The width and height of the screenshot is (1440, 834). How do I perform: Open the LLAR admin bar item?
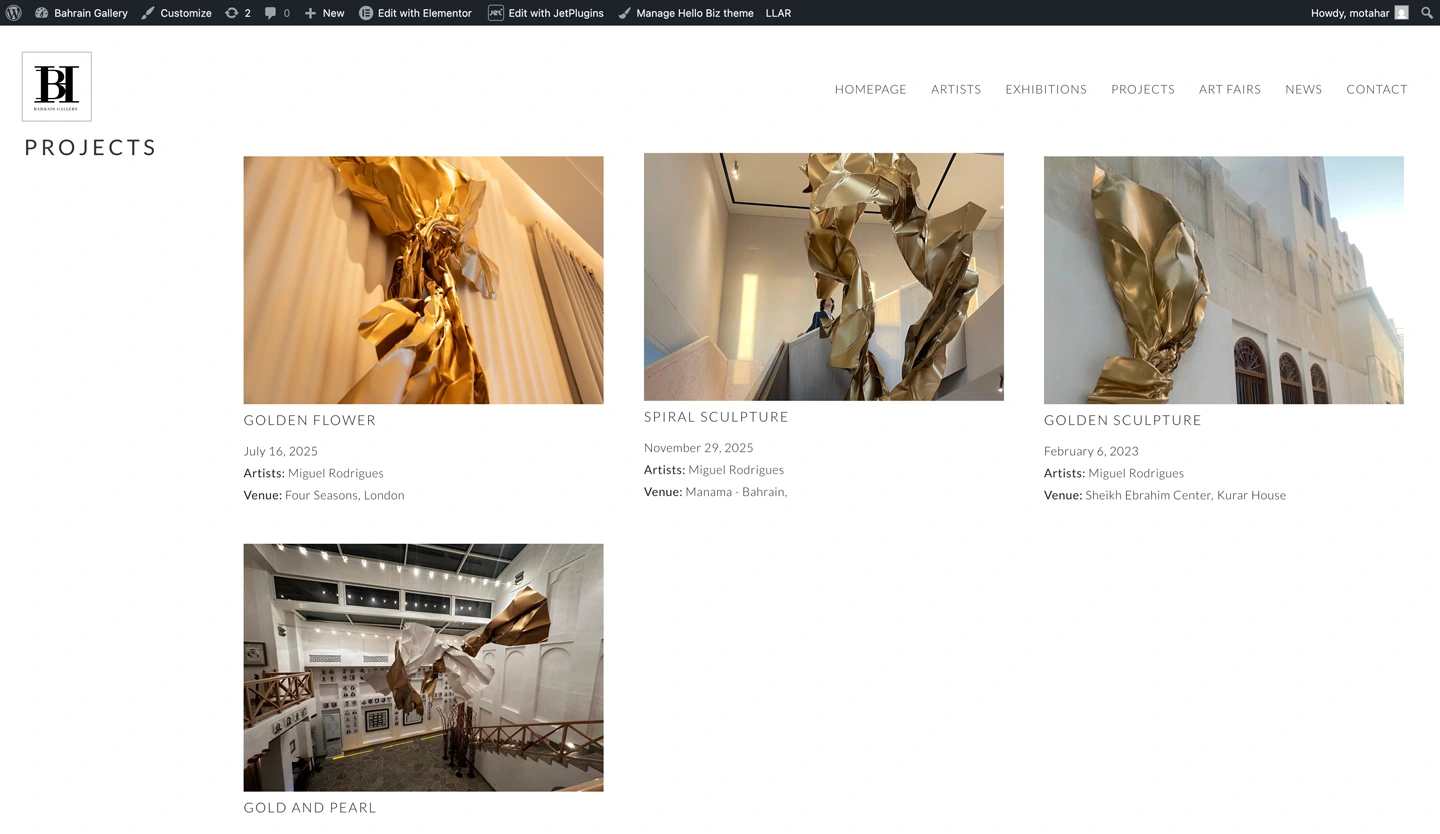point(778,13)
